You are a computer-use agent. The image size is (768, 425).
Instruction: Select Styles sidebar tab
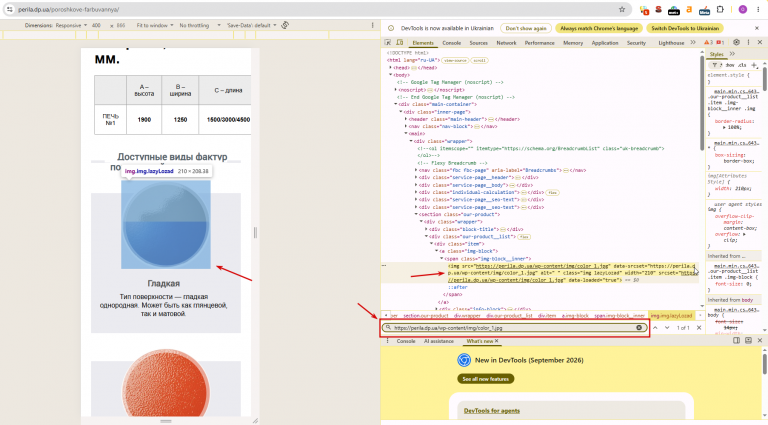tap(717, 54)
